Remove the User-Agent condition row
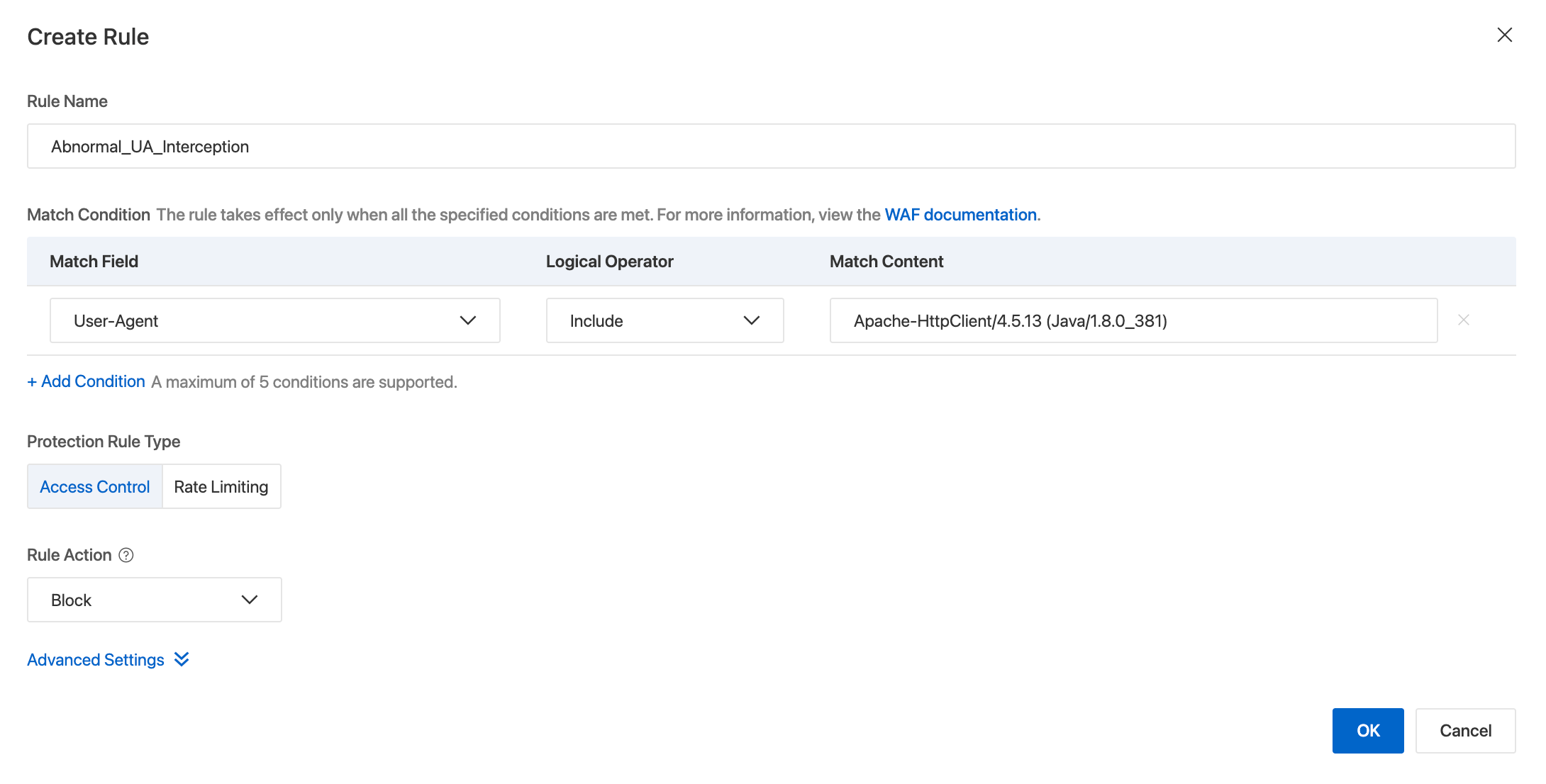This screenshot has height=784, width=1546. [1463, 320]
